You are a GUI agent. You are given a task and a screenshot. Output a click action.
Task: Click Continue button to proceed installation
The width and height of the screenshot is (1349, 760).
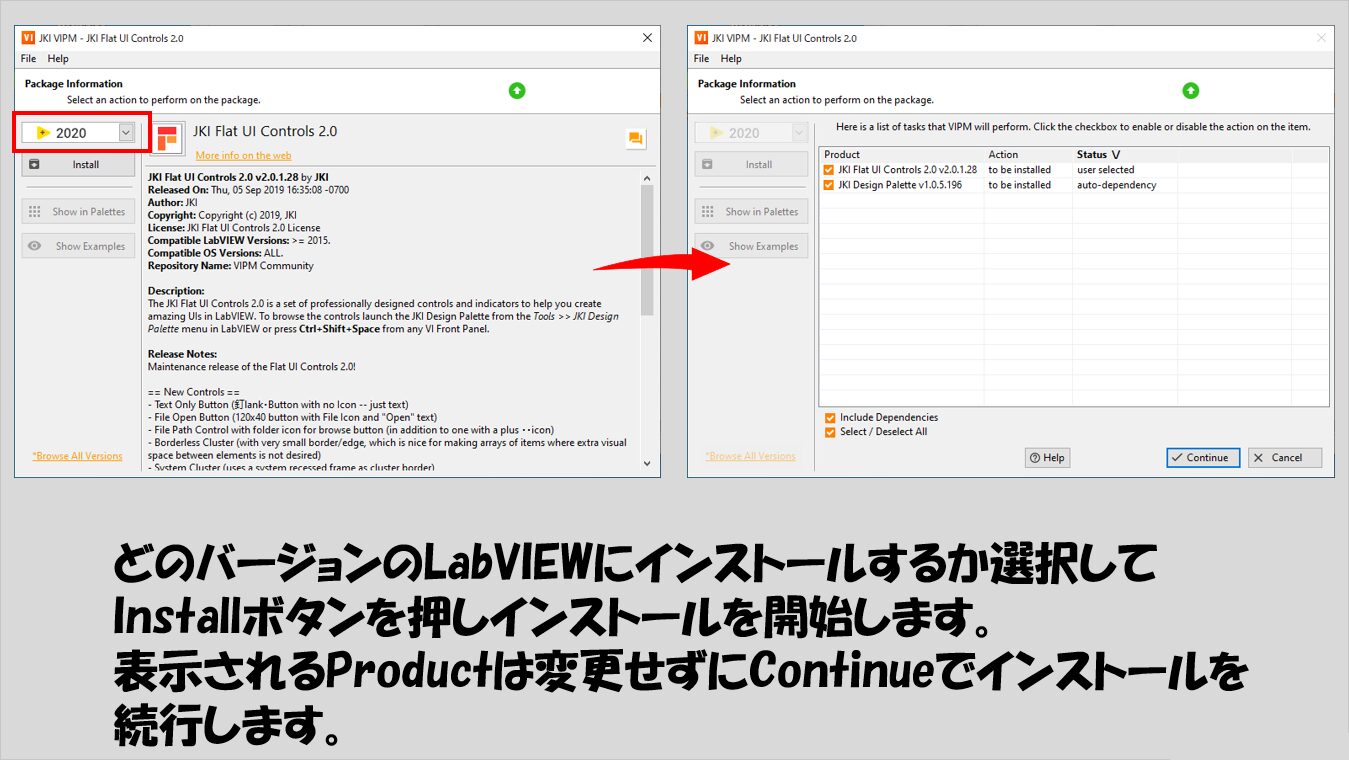tap(1203, 458)
